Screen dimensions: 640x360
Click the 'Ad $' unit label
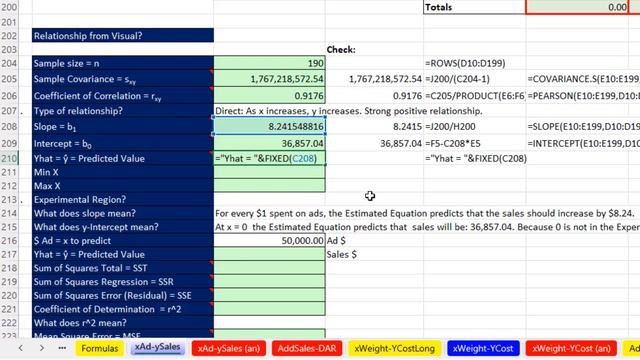pyautogui.click(x=336, y=240)
